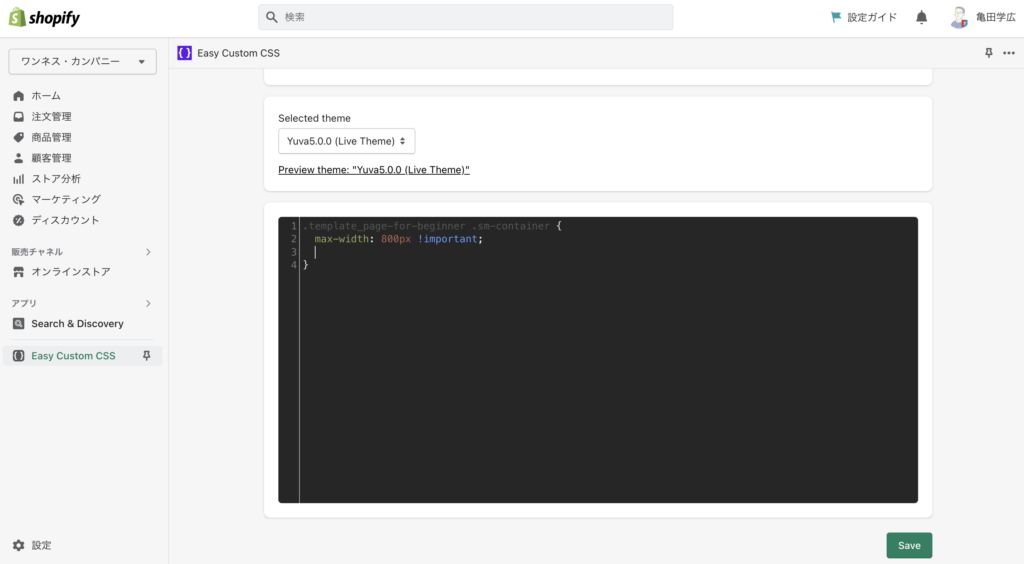Open Search & Discovery app

pyautogui.click(x=77, y=324)
